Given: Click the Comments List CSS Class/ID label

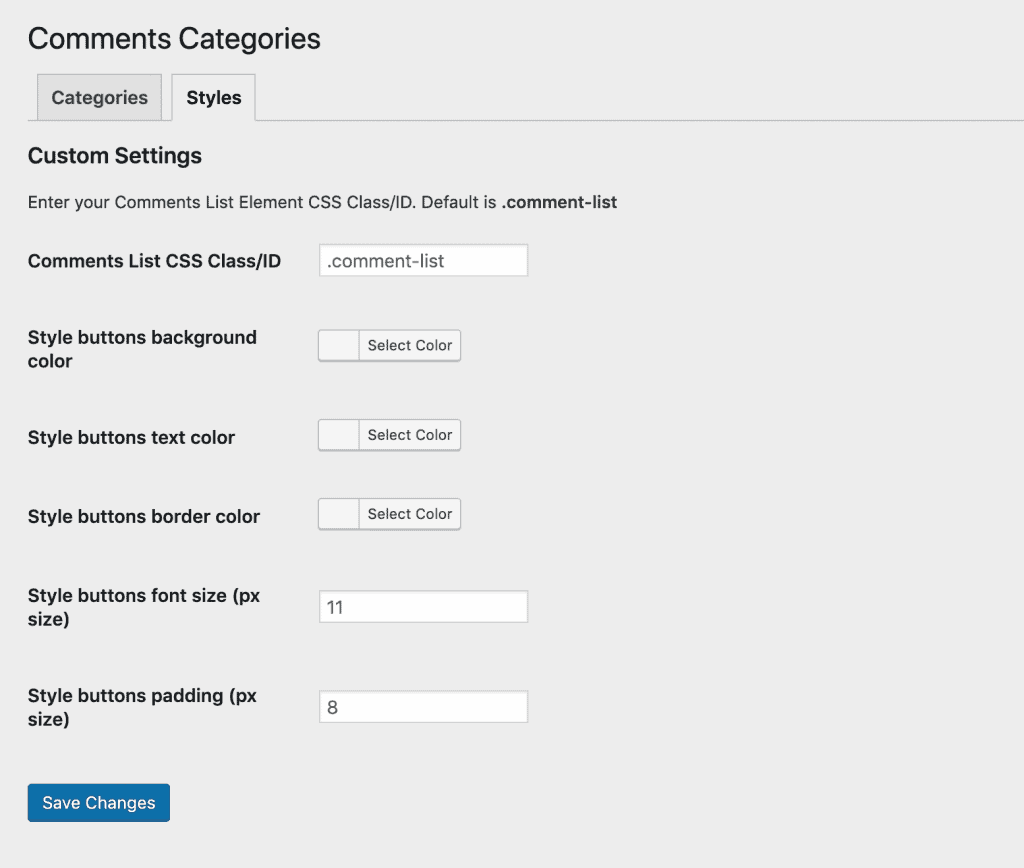Looking at the screenshot, I should tap(154, 261).
